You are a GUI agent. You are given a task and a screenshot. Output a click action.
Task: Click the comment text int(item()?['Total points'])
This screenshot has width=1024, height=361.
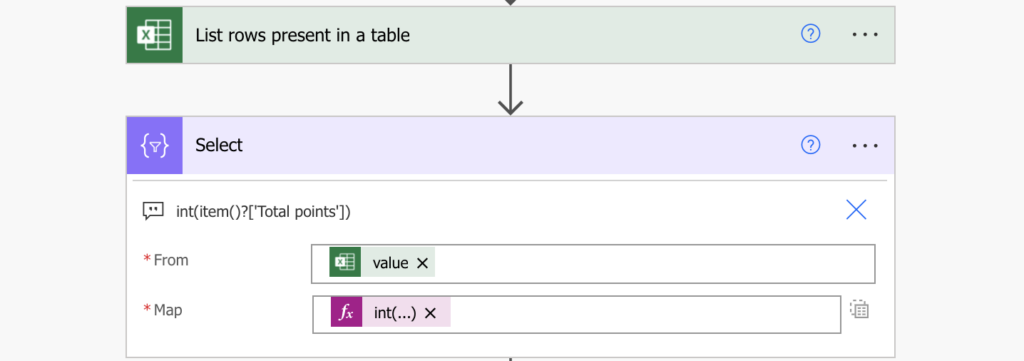click(263, 212)
